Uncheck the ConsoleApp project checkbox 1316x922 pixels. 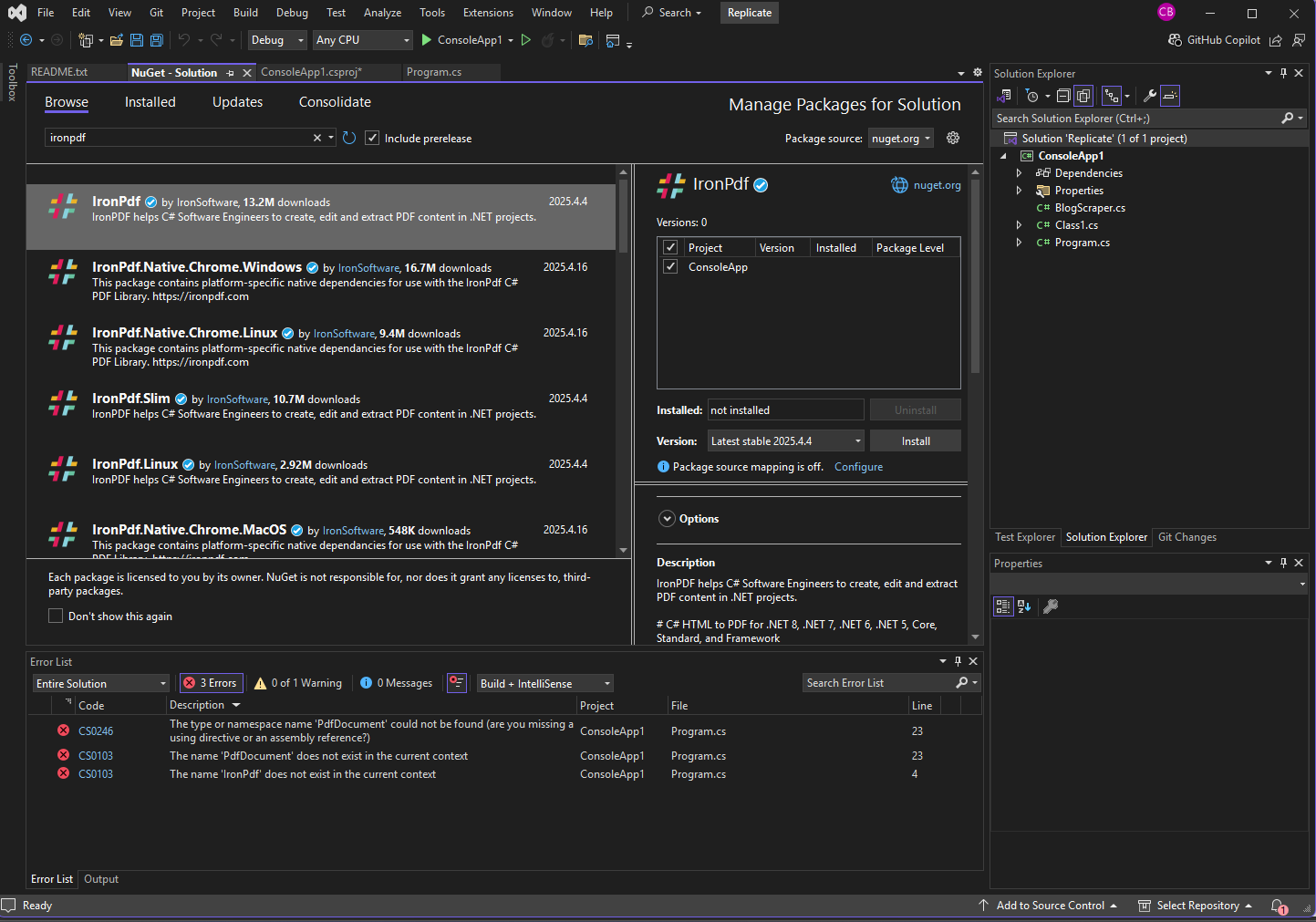pyautogui.click(x=670, y=266)
